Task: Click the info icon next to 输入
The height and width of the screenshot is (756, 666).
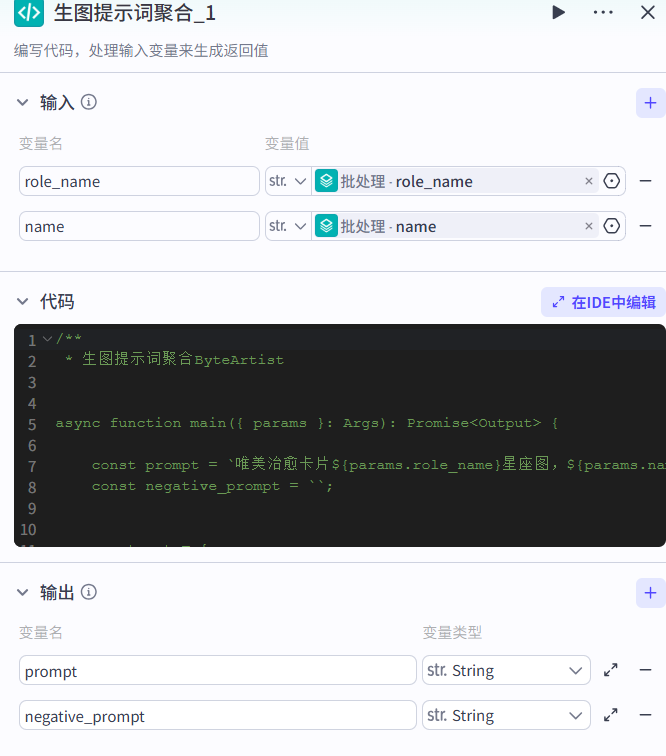Action: coord(89,102)
